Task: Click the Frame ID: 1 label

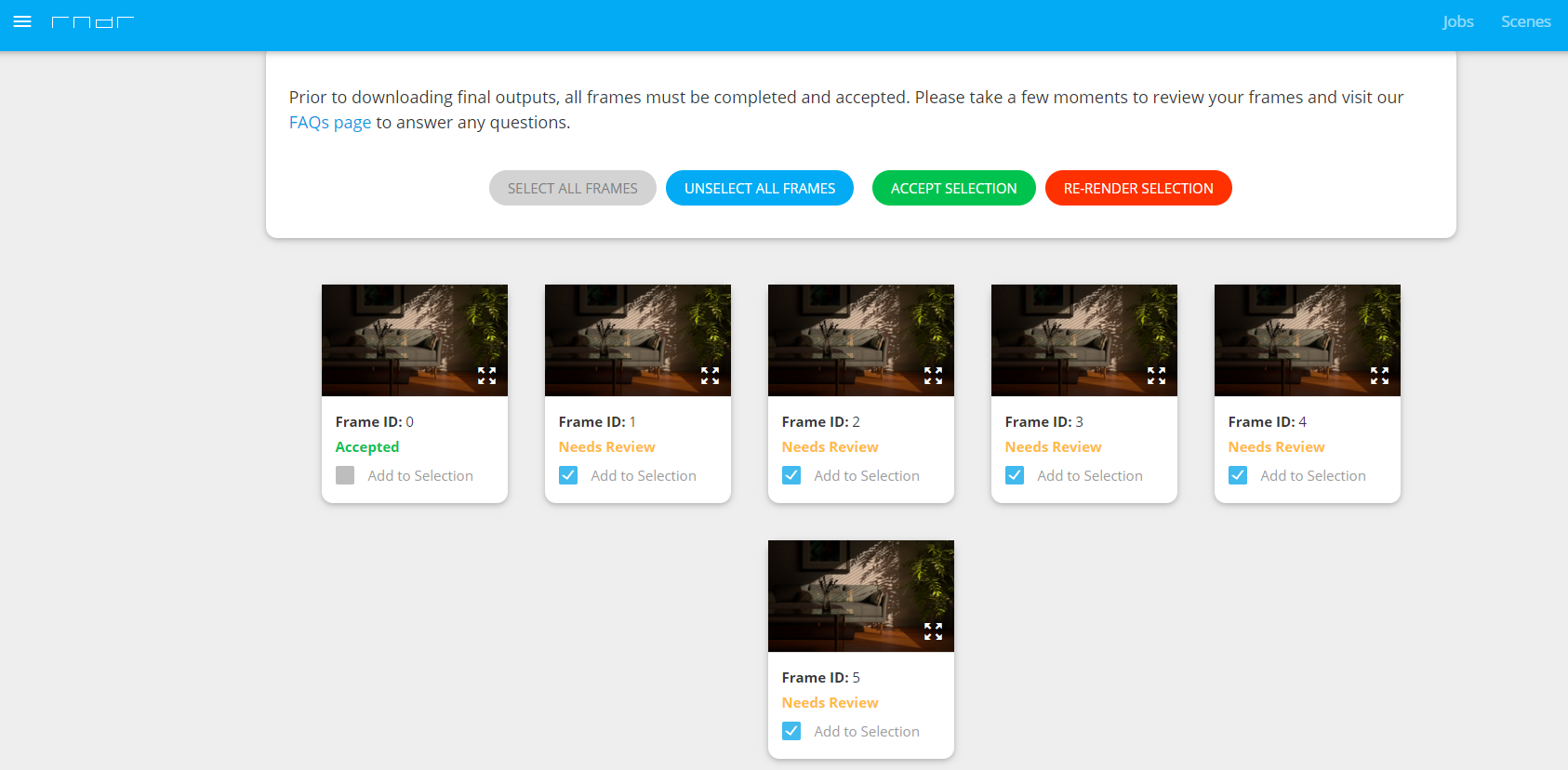Action: coord(598,422)
